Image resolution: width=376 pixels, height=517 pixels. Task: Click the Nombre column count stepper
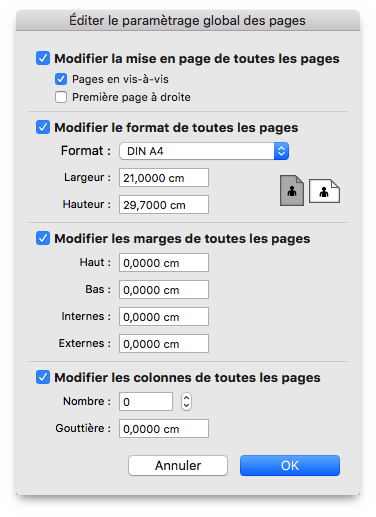(x=186, y=402)
